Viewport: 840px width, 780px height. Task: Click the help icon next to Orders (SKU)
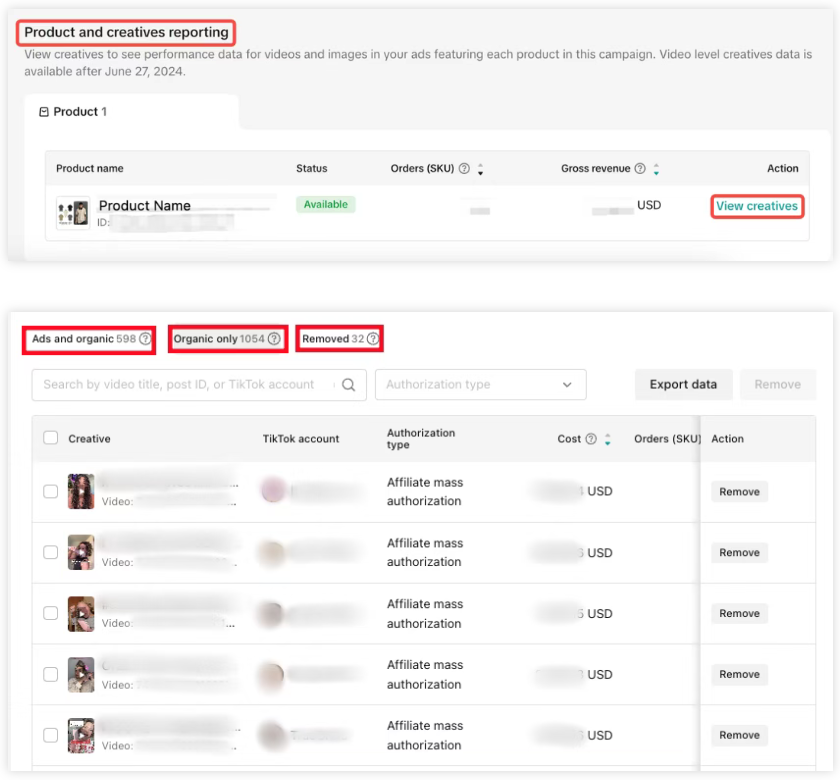click(464, 169)
